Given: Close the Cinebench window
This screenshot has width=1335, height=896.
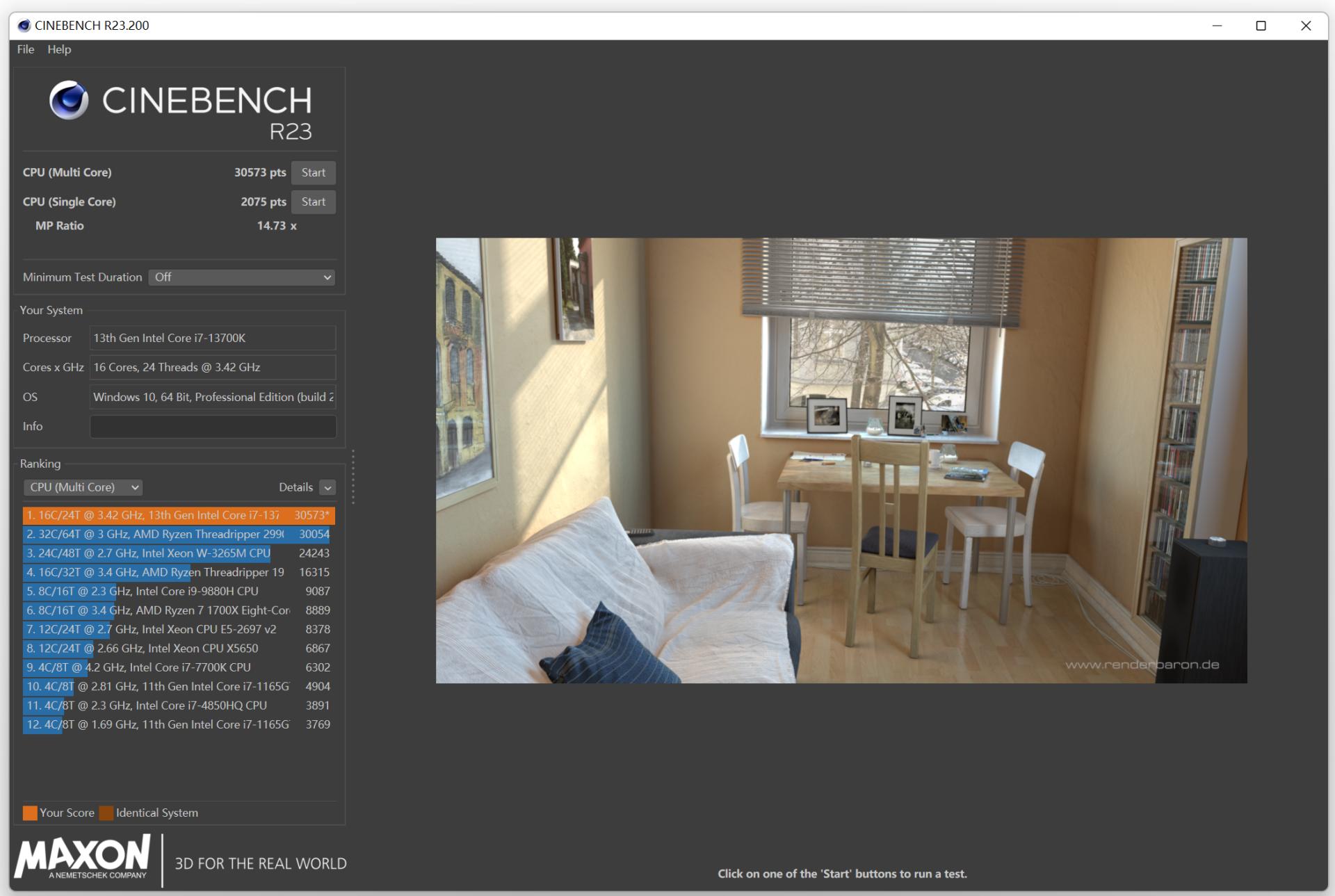Looking at the screenshot, I should 1305,26.
